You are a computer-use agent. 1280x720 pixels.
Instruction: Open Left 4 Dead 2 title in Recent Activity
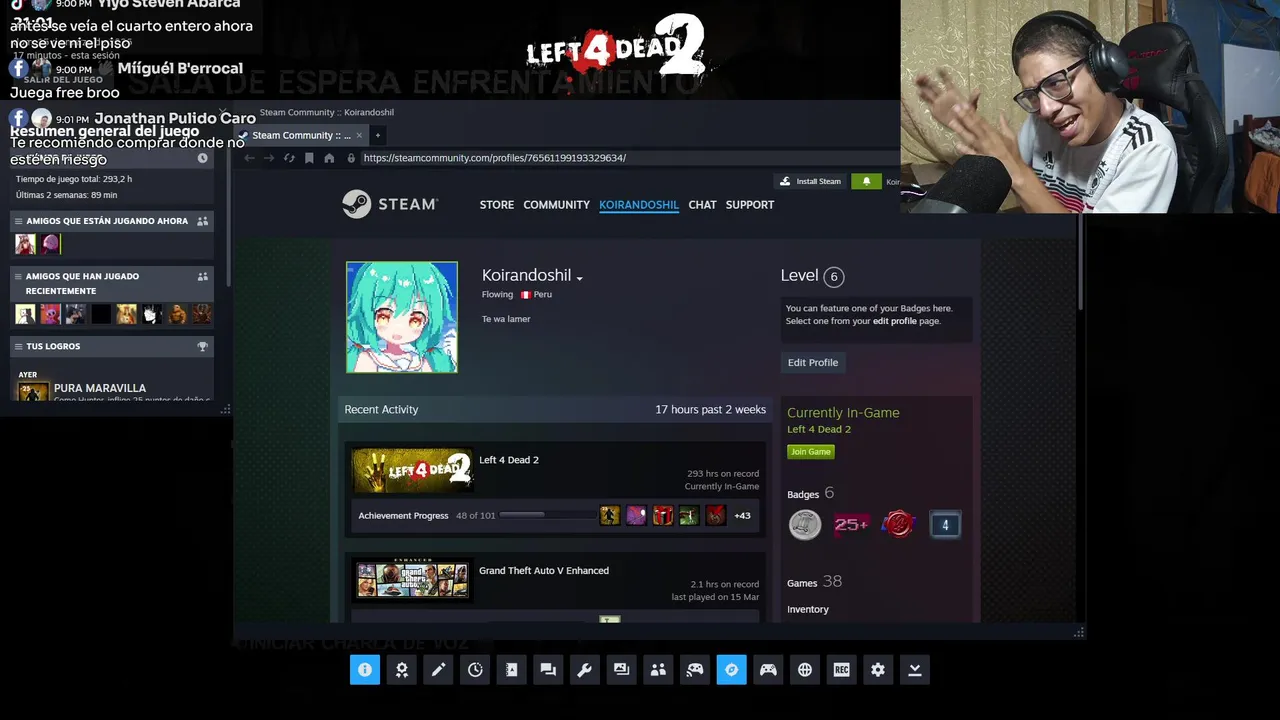coord(509,460)
